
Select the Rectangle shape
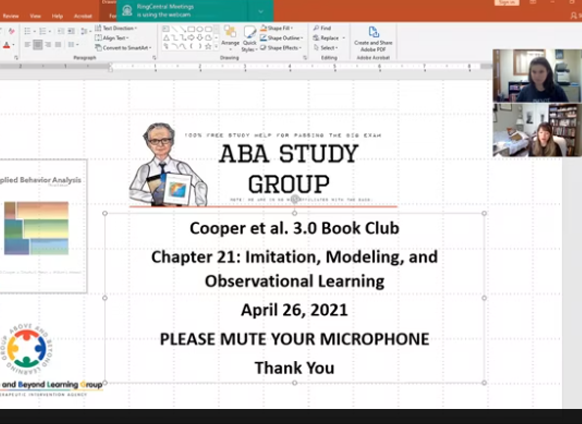(x=191, y=29)
